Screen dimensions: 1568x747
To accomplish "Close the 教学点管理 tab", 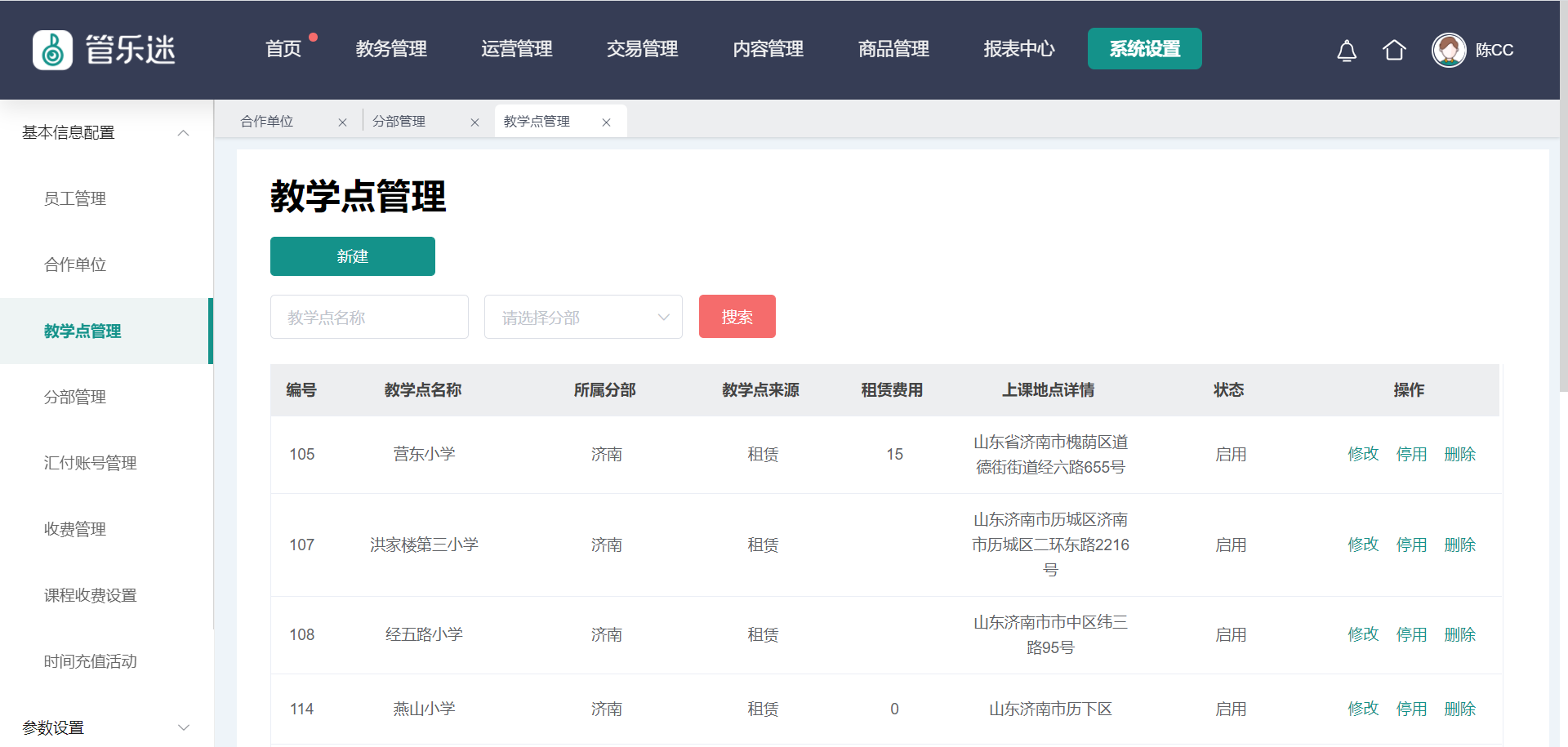I will 606,122.
